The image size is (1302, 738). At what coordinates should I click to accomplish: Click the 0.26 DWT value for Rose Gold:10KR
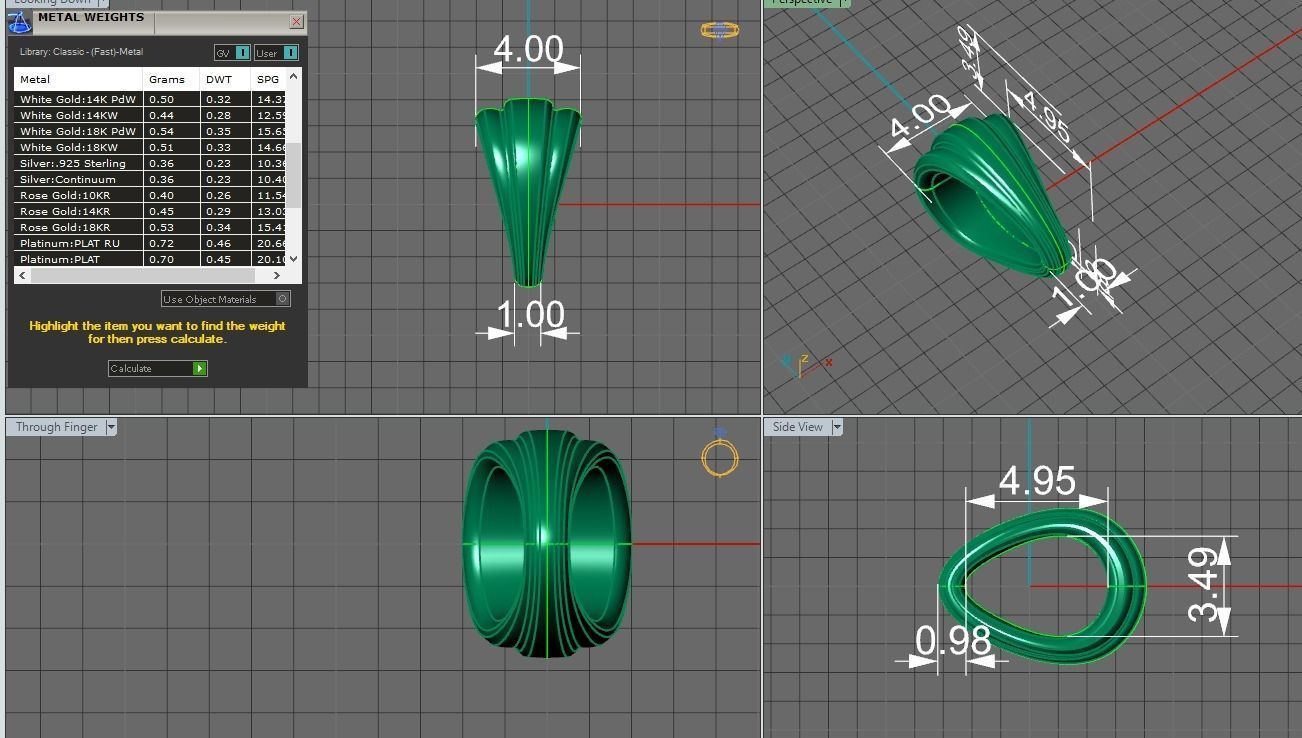(x=218, y=195)
